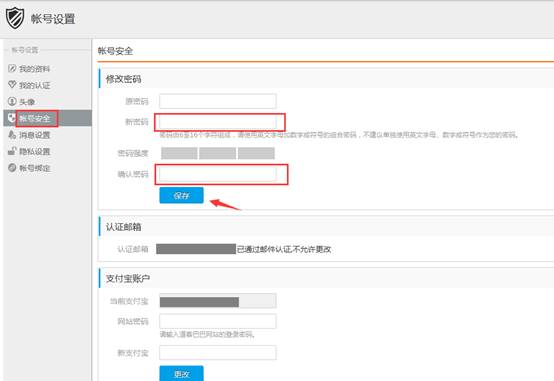Click the shield logo beside 帐号设置 header

tap(15, 18)
